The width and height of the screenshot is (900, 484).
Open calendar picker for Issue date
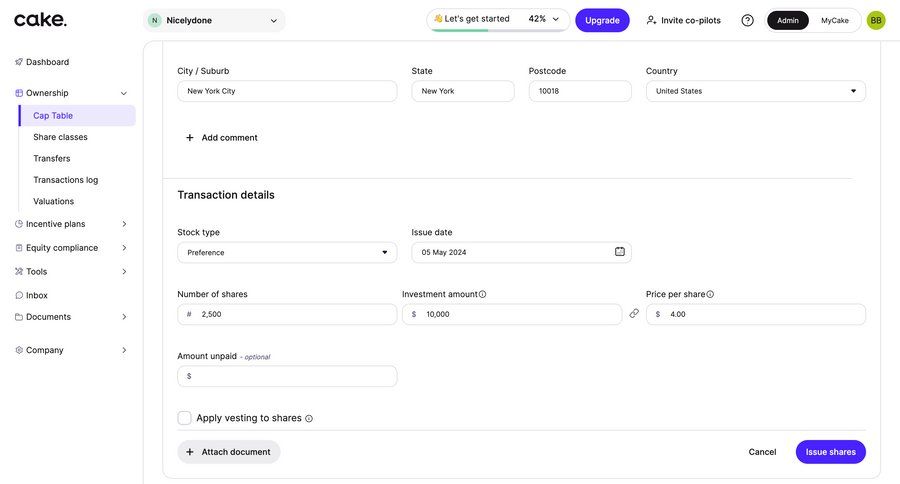point(619,252)
